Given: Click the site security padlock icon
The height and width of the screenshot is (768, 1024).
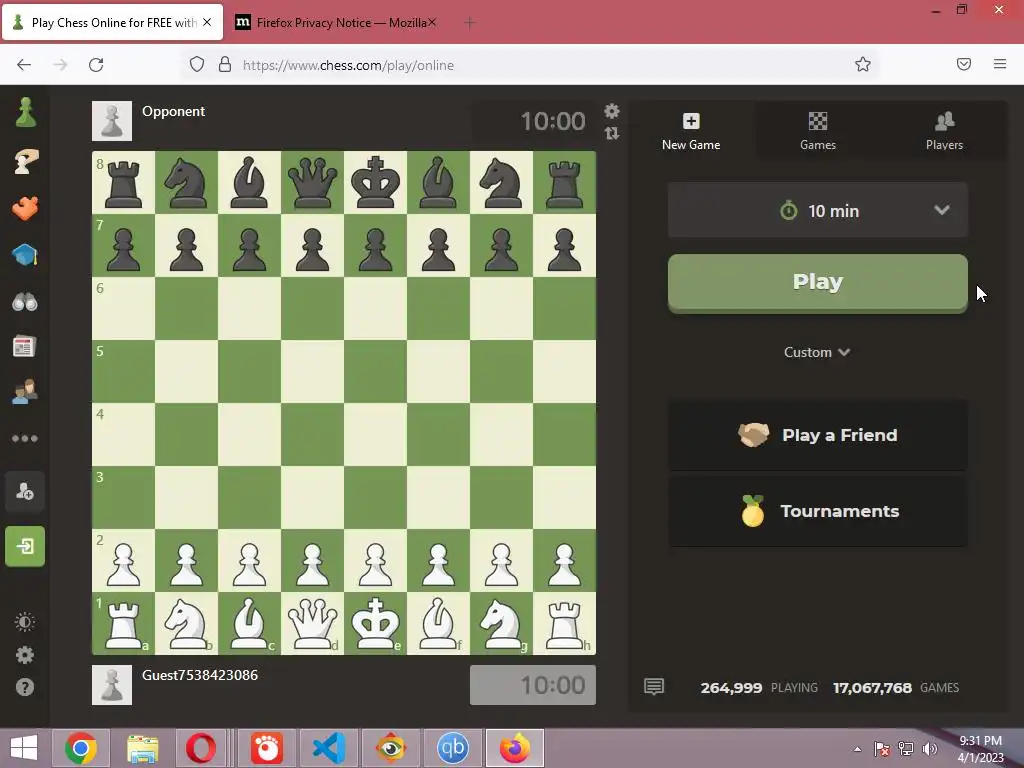Looking at the screenshot, I should click(x=225, y=65).
